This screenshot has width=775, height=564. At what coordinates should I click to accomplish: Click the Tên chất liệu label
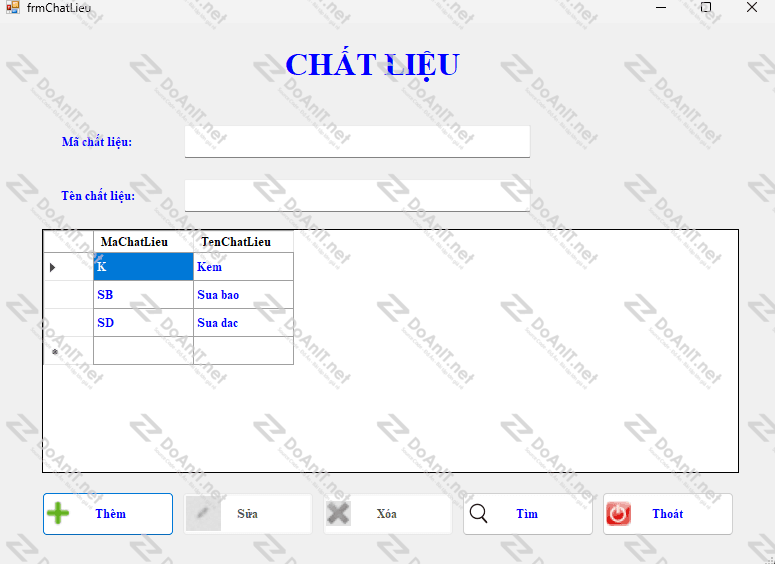click(x=98, y=196)
